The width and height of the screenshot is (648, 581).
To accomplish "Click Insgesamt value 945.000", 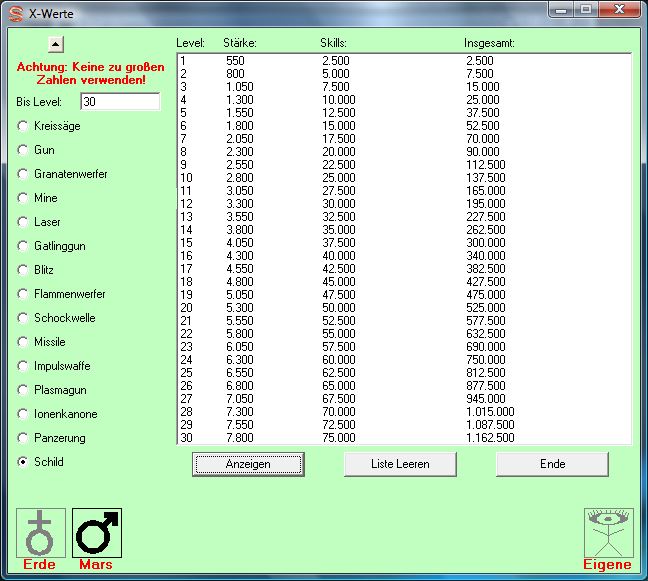I will [x=486, y=399].
